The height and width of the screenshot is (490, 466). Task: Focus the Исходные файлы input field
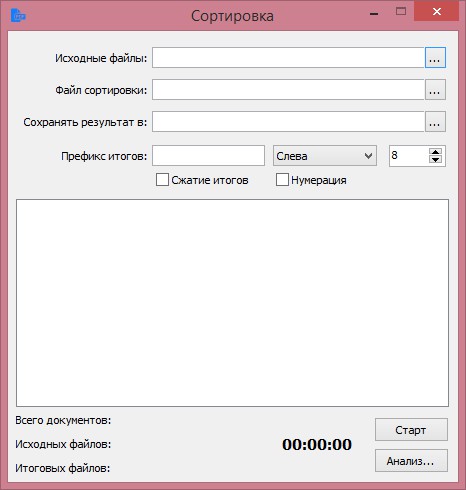288,58
